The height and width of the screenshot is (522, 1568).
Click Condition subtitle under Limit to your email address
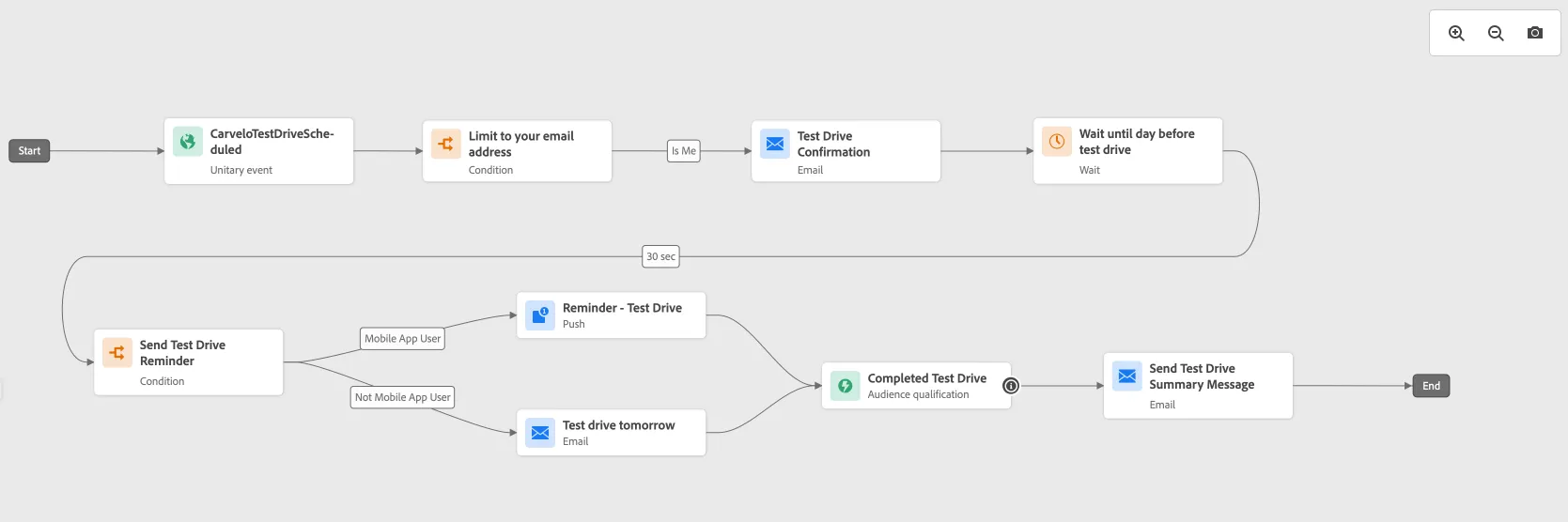(x=490, y=170)
